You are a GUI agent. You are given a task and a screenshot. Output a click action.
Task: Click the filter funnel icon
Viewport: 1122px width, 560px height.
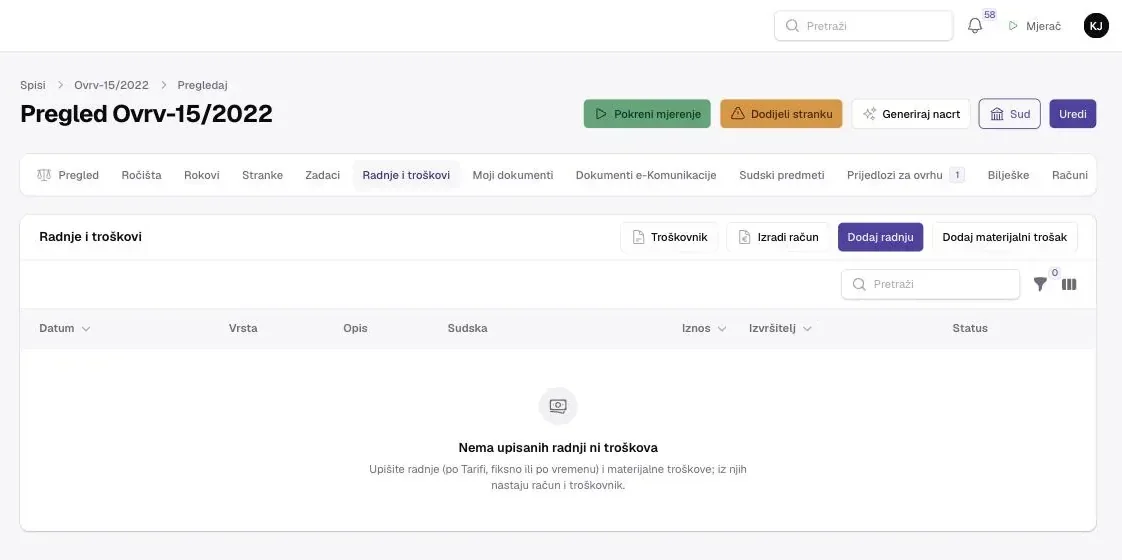pos(1040,284)
